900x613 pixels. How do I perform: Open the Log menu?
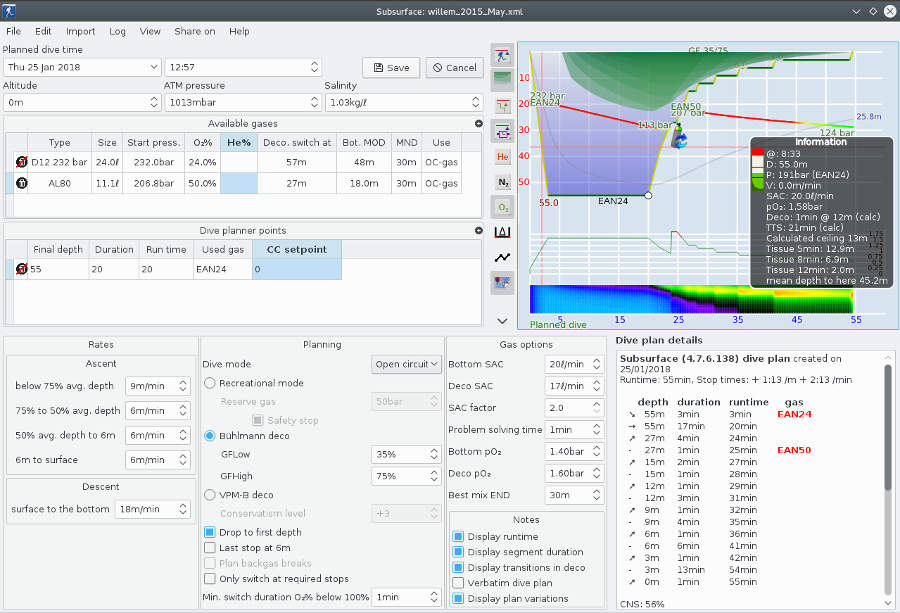(x=117, y=31)
